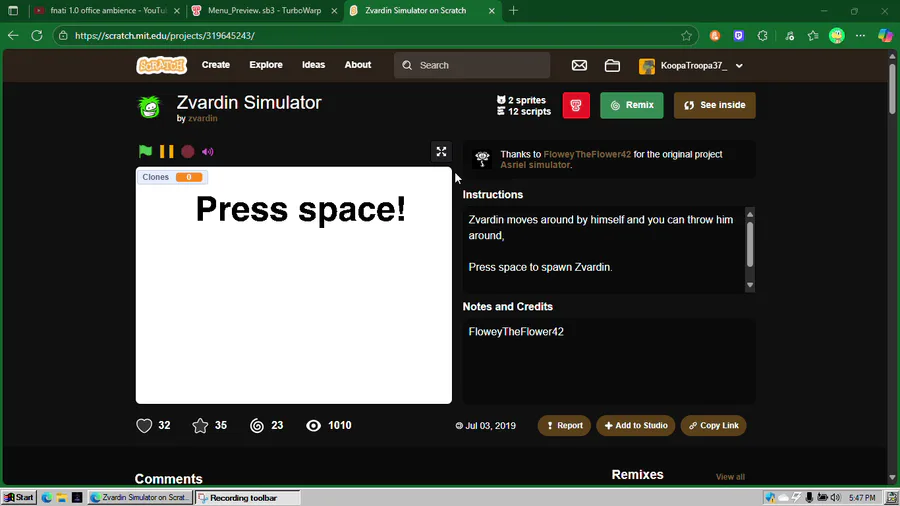
Task: Open the Explore menu item
Action: point(266,65)
